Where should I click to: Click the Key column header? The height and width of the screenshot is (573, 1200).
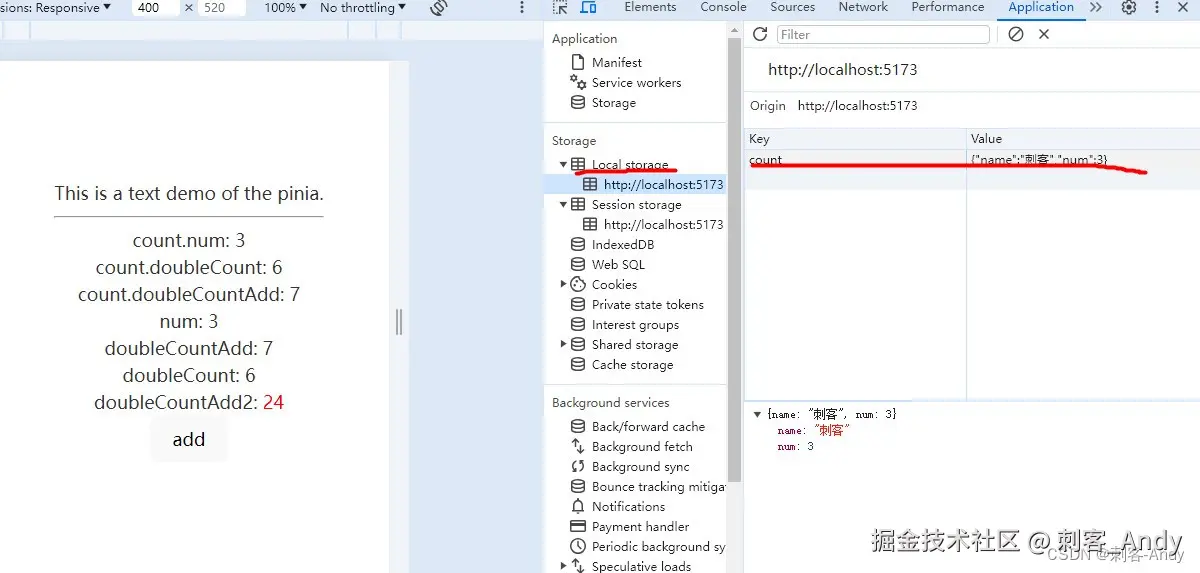point(855,139)
